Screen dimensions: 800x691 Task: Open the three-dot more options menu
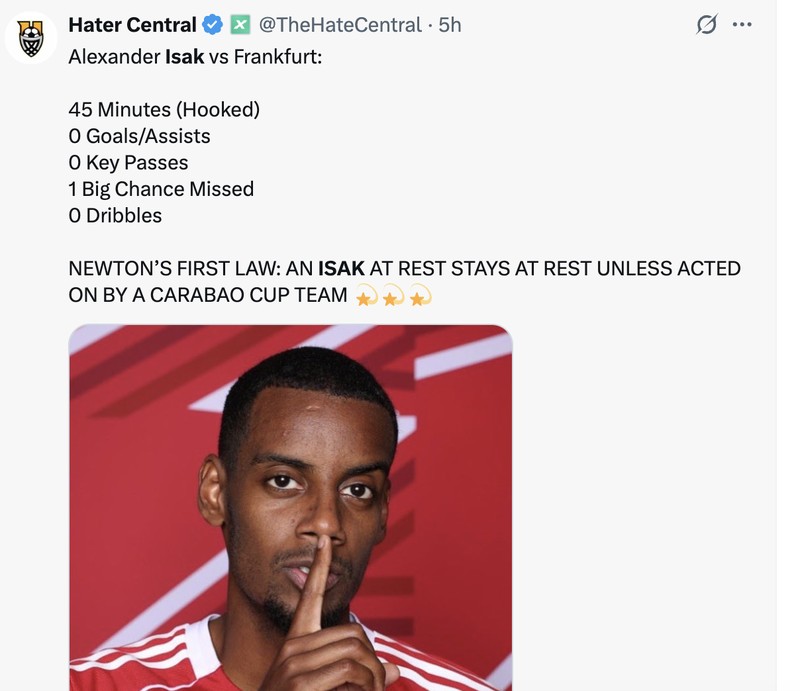click(x=741, y=25)
